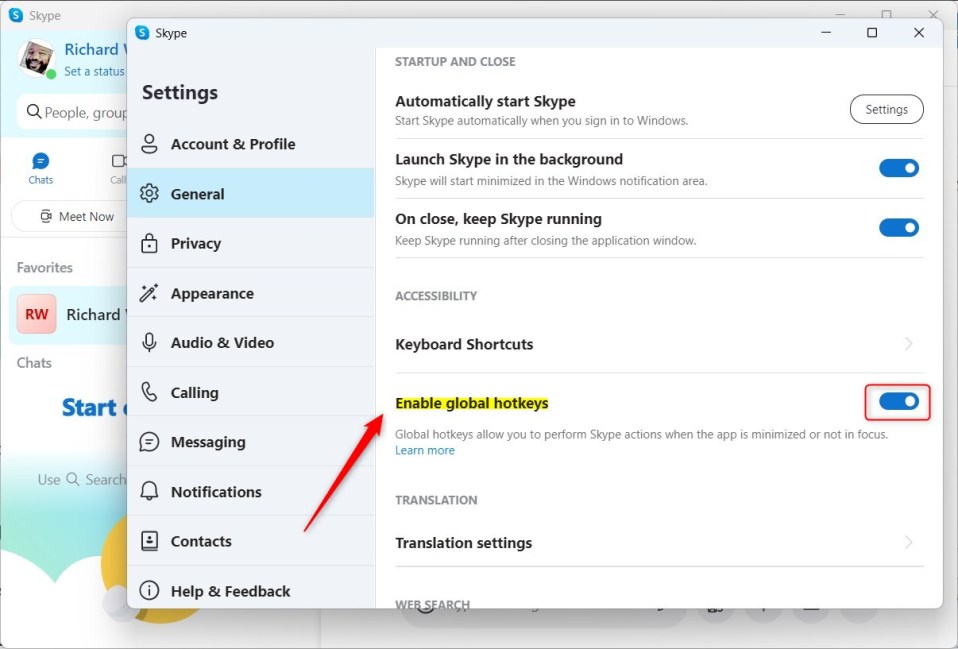Click the Help & Feedback info icon
Screen dimensions: 958x649
pyautogui.click(x=149, y=590)
